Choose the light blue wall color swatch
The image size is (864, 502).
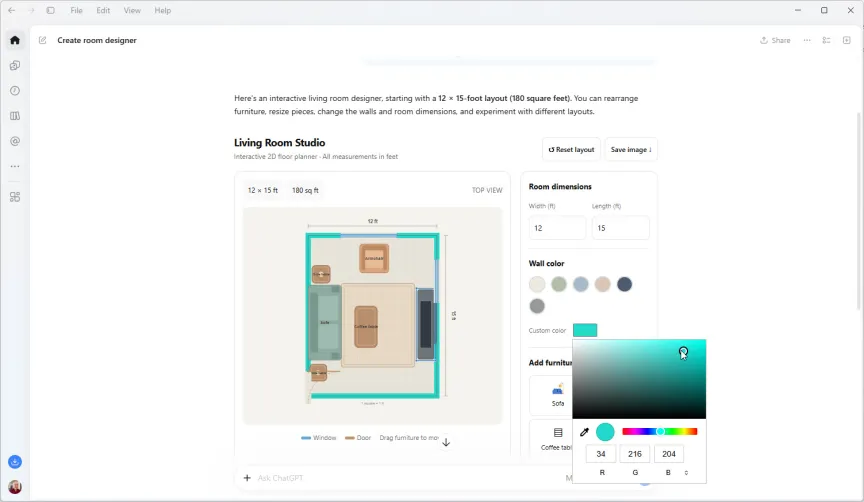point(581,284)
